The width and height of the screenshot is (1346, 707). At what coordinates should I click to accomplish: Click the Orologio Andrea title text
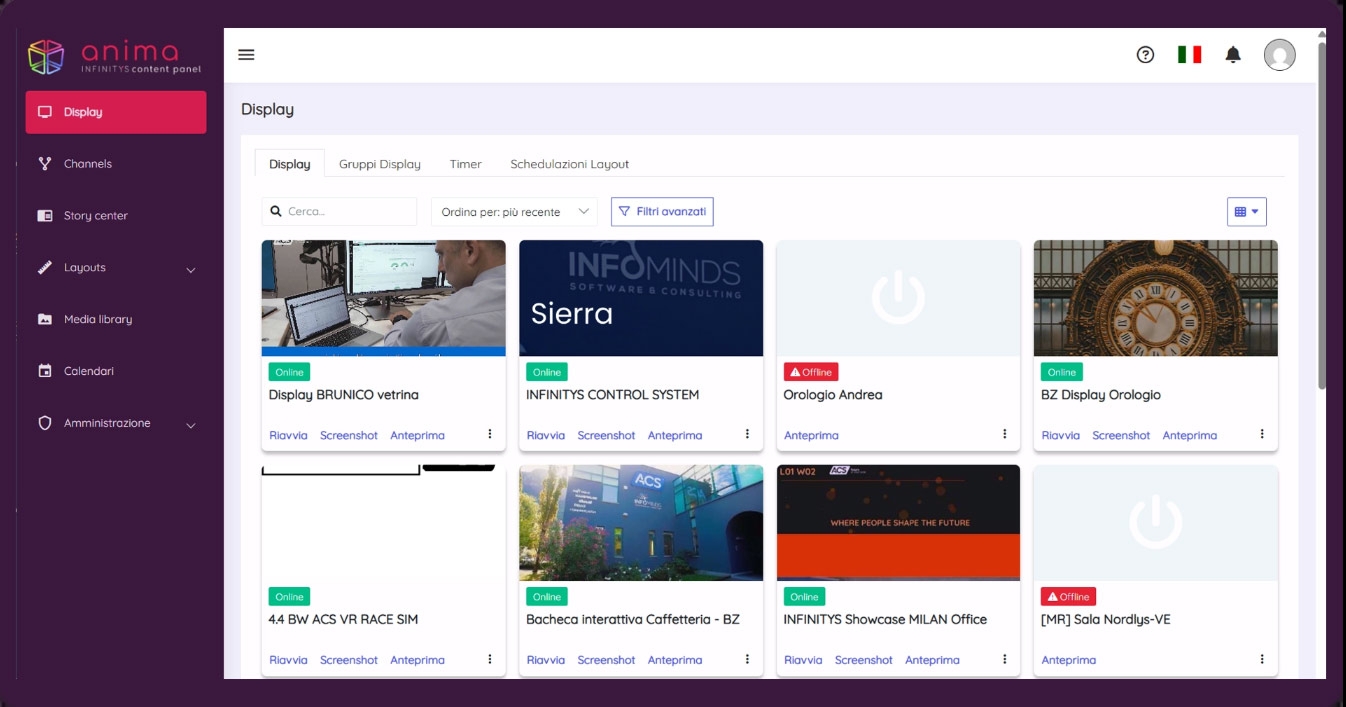click(x=833, y=395)
